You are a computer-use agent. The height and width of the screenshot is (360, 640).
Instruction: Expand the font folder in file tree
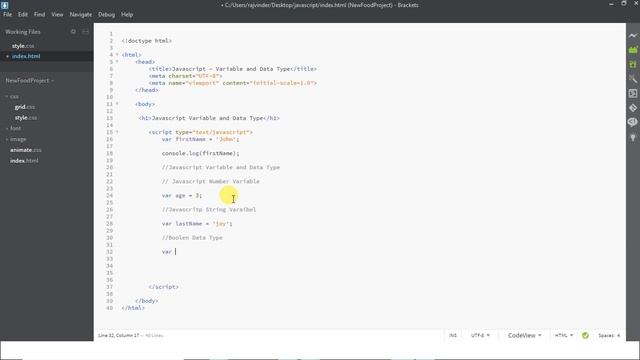13,128
